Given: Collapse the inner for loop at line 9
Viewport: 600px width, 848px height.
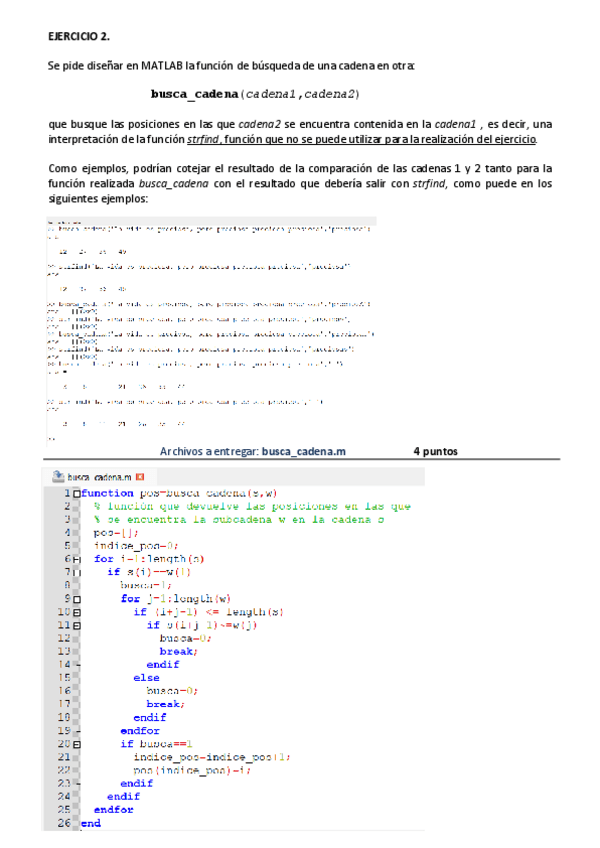Looking at the screenshot, I should 76,599.
